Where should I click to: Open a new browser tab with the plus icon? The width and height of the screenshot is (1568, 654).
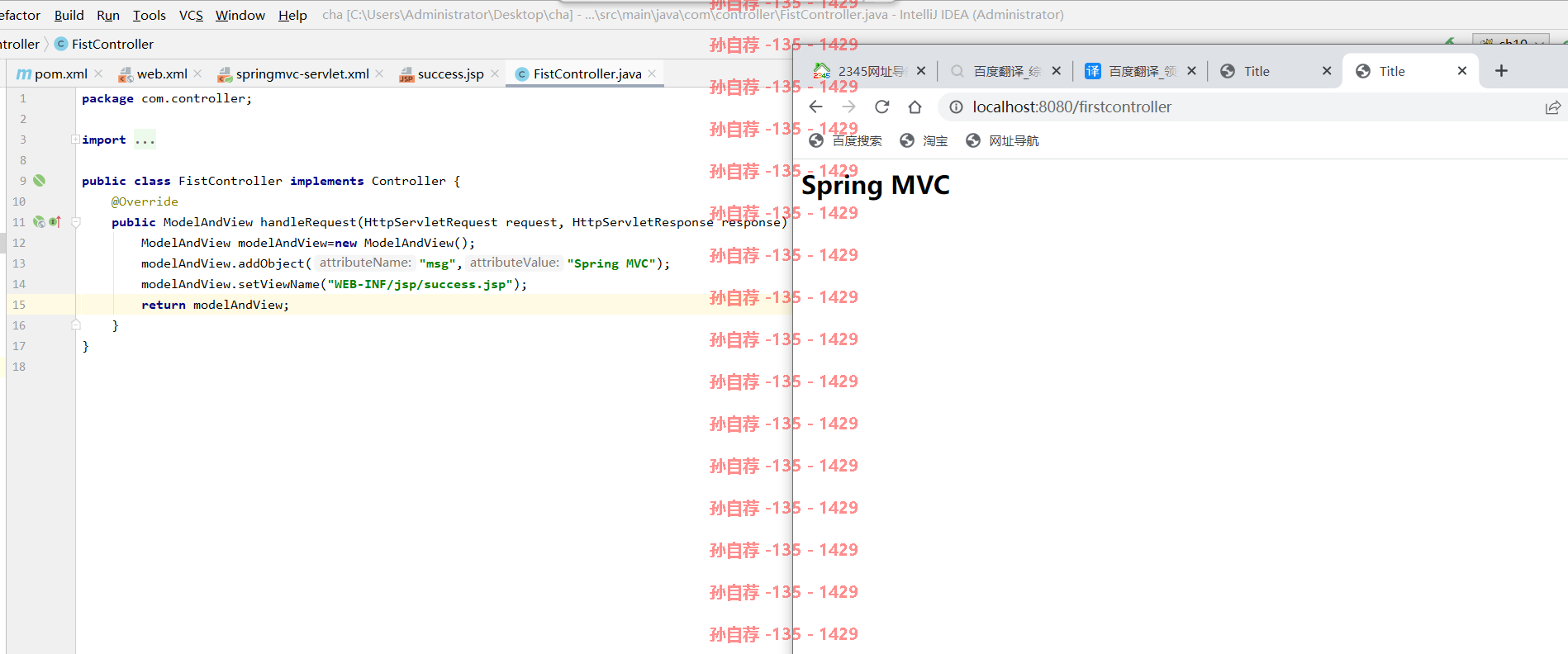click(1501, 71)
